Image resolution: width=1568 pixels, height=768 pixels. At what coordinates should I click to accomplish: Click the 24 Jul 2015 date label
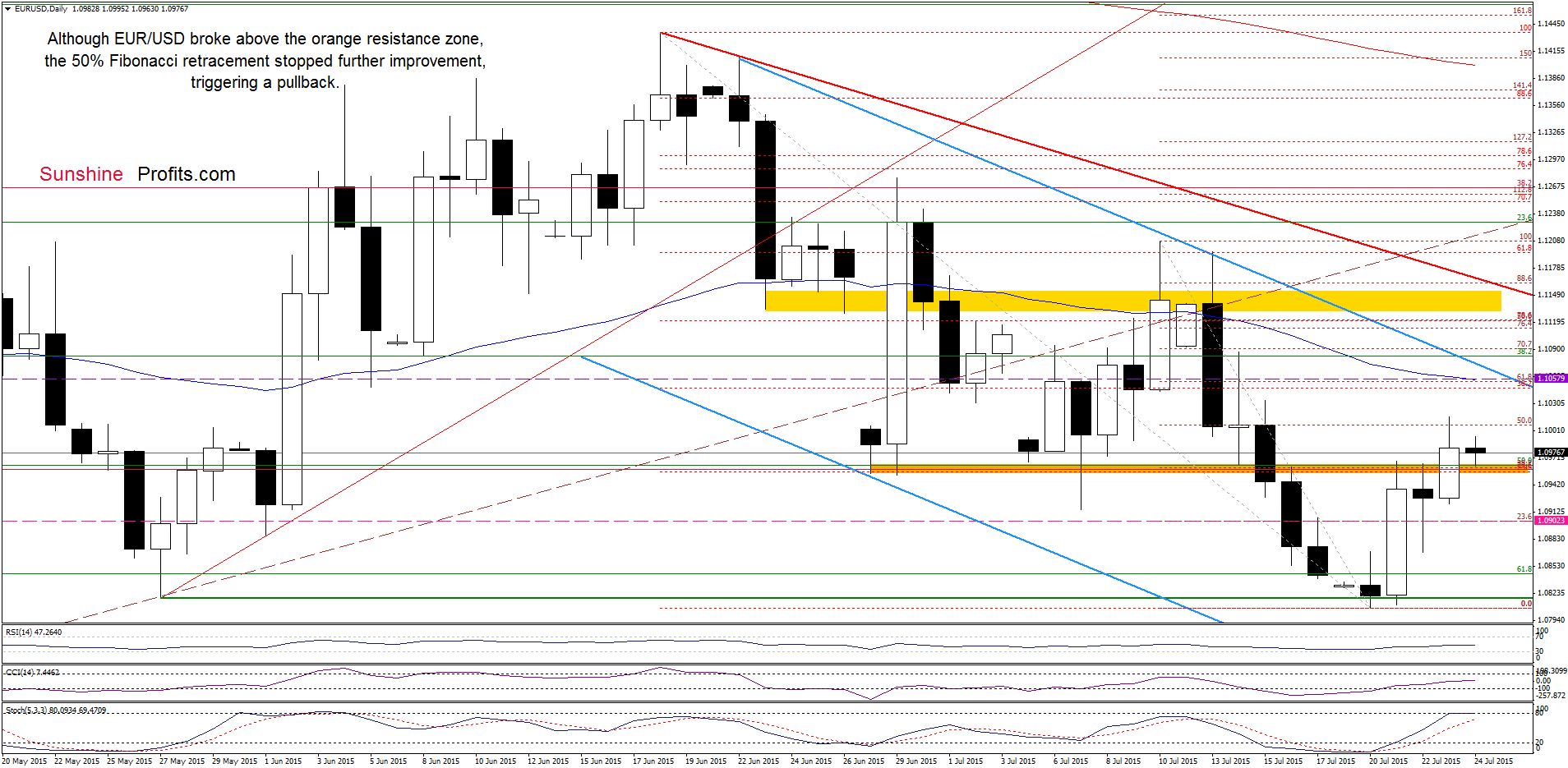coord(1493,761)
